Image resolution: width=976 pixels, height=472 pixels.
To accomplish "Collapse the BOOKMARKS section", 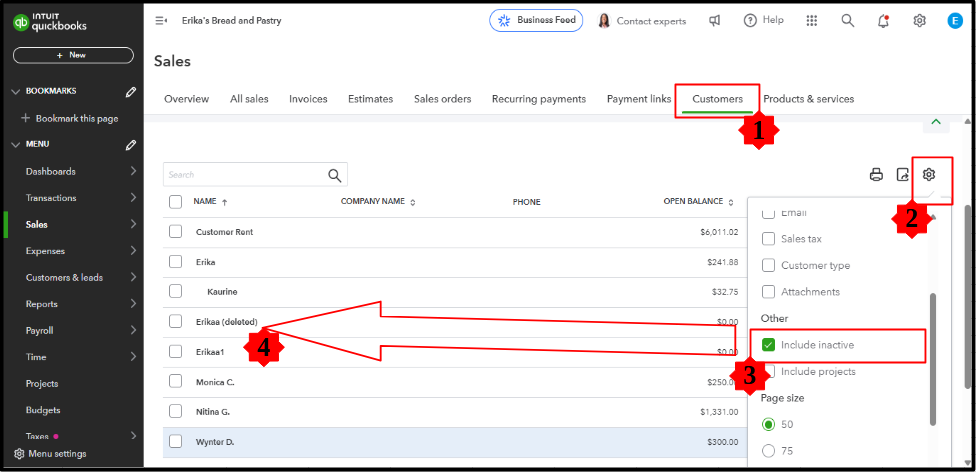I will [16, 92].
